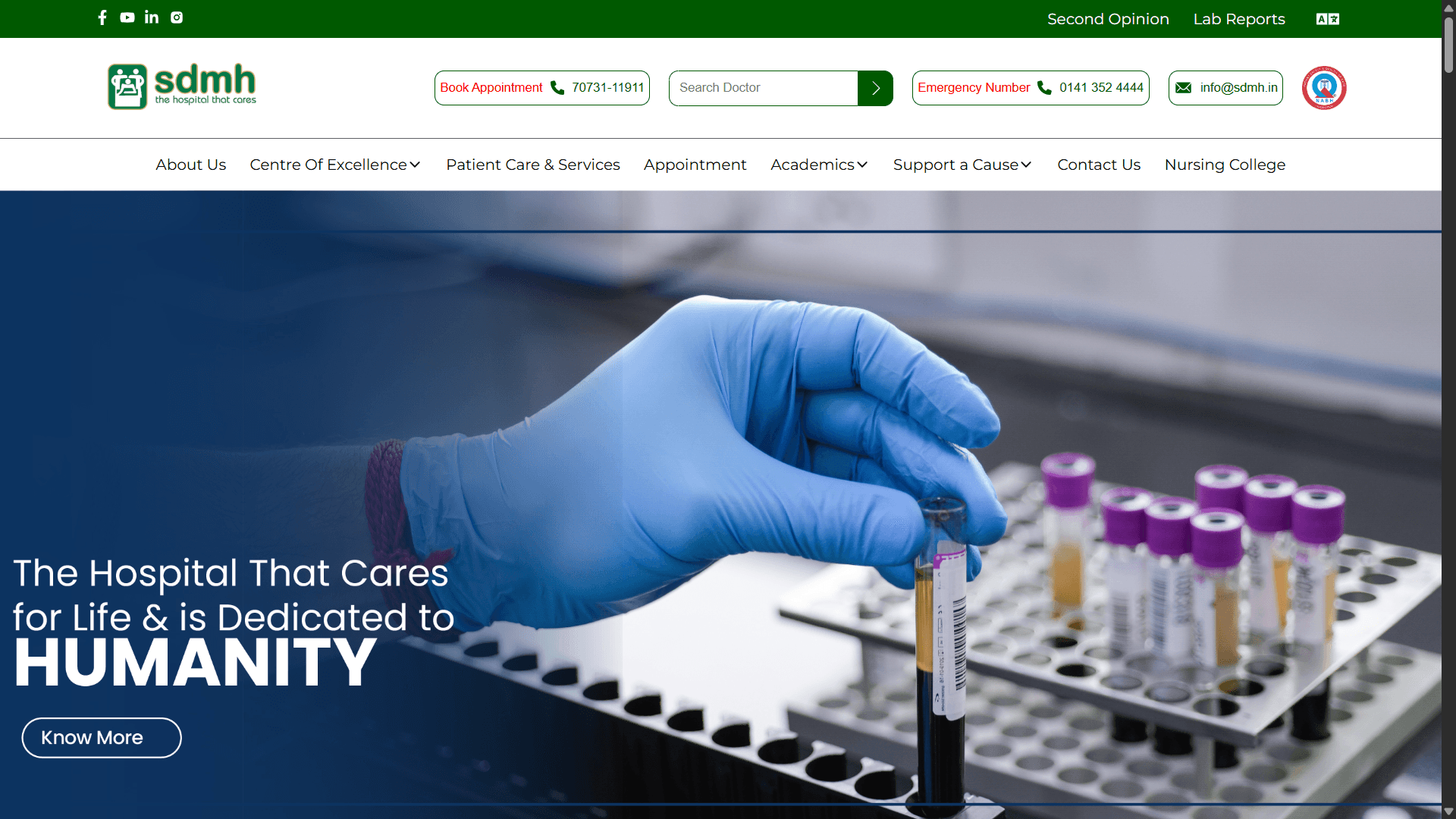Screen dimensions: 1456x819
Task: Click the Search Doctor input field
Action: (x=763, y=88)
